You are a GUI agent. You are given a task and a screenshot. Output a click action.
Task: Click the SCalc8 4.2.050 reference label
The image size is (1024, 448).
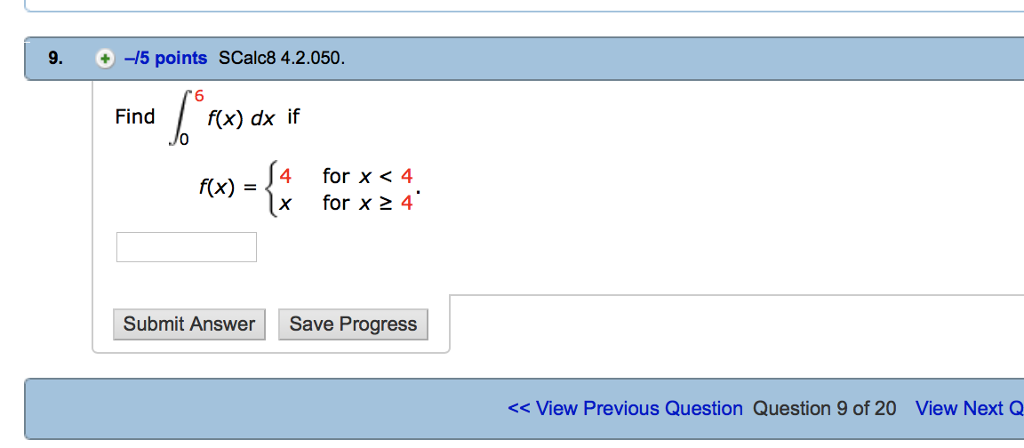(281, 58)
